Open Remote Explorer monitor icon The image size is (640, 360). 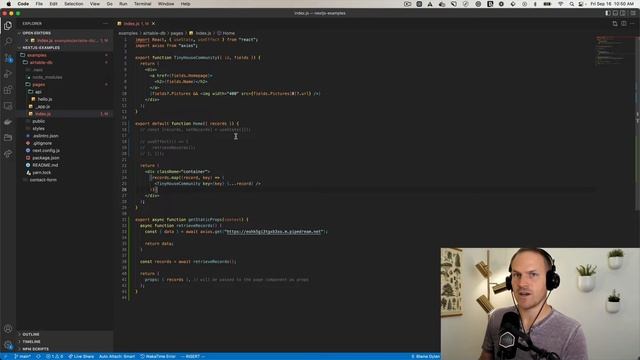click(x=8, y=106)
